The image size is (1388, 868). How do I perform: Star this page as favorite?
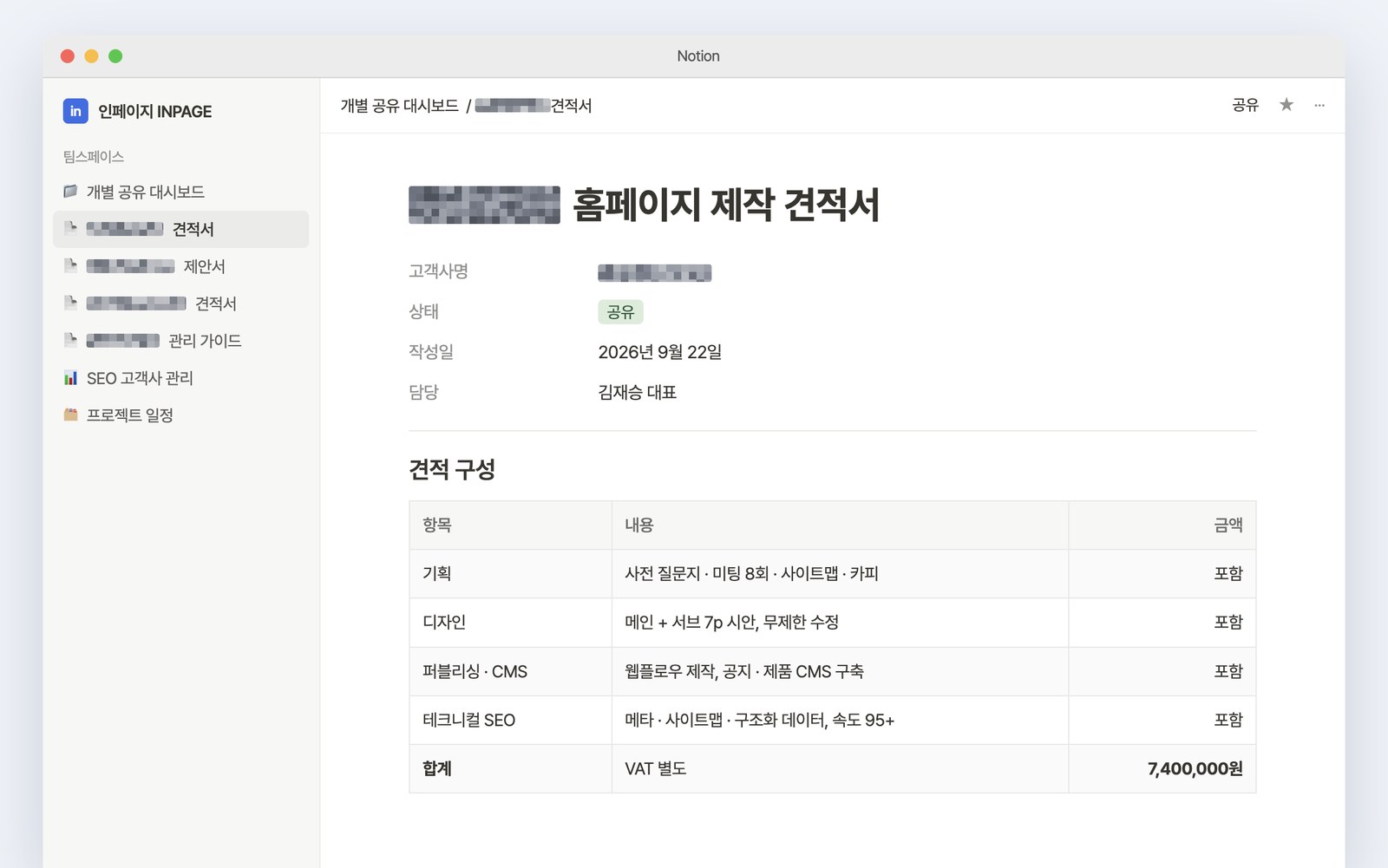coord(1287,105)
